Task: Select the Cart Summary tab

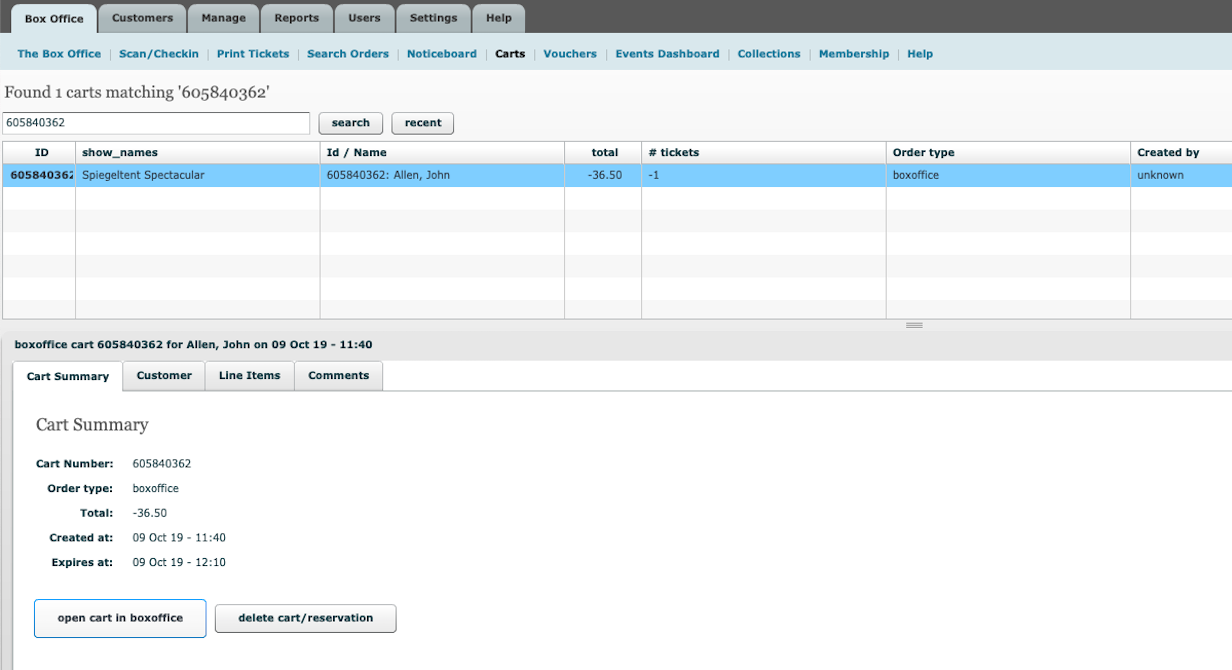Action: (68, 376)
